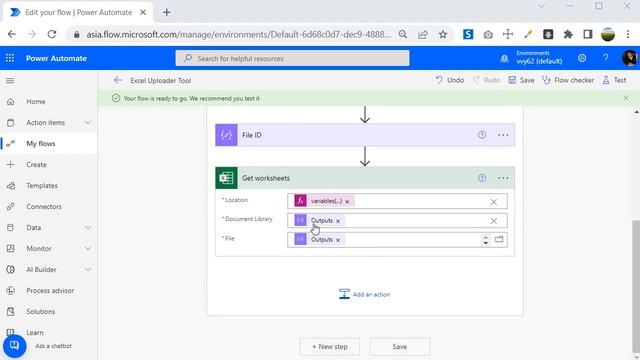Screen dimensions: 640x360
Task: Click the bottom Save button
Action: (x=400, y=347)
